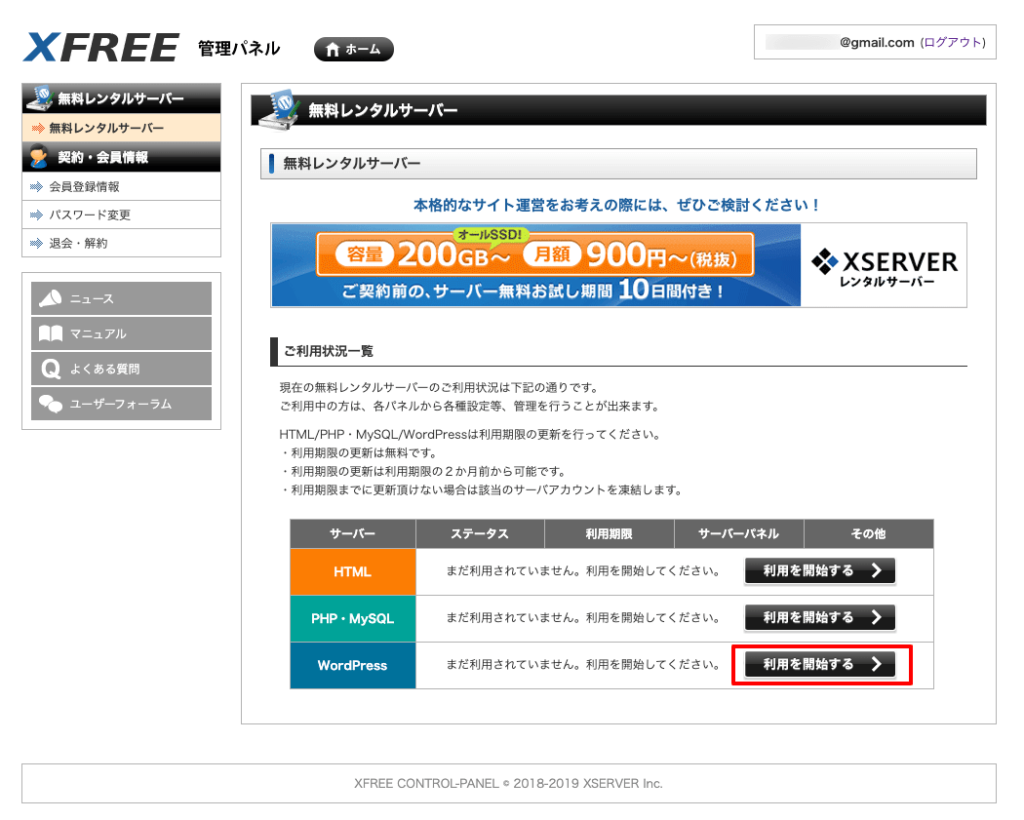Click the chevron on HTML start button

pyautogui.click(x=876, y=571)
